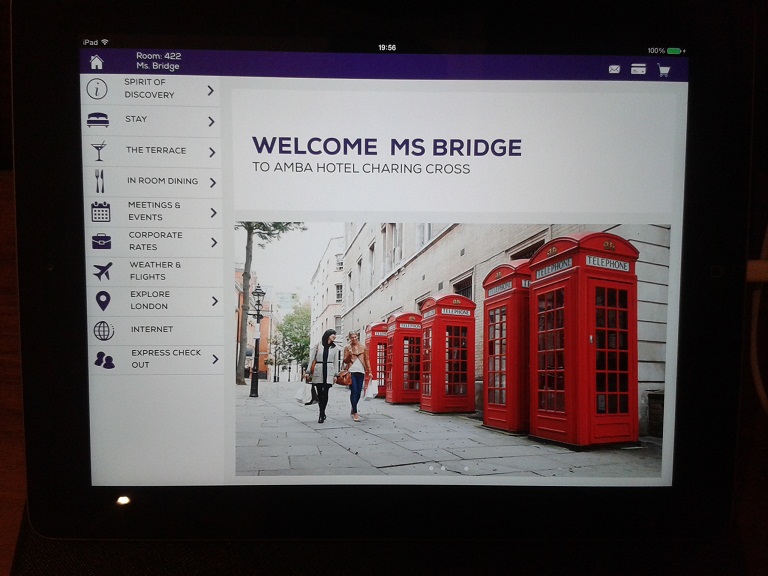Select the Stay menu label

[136, 119]
